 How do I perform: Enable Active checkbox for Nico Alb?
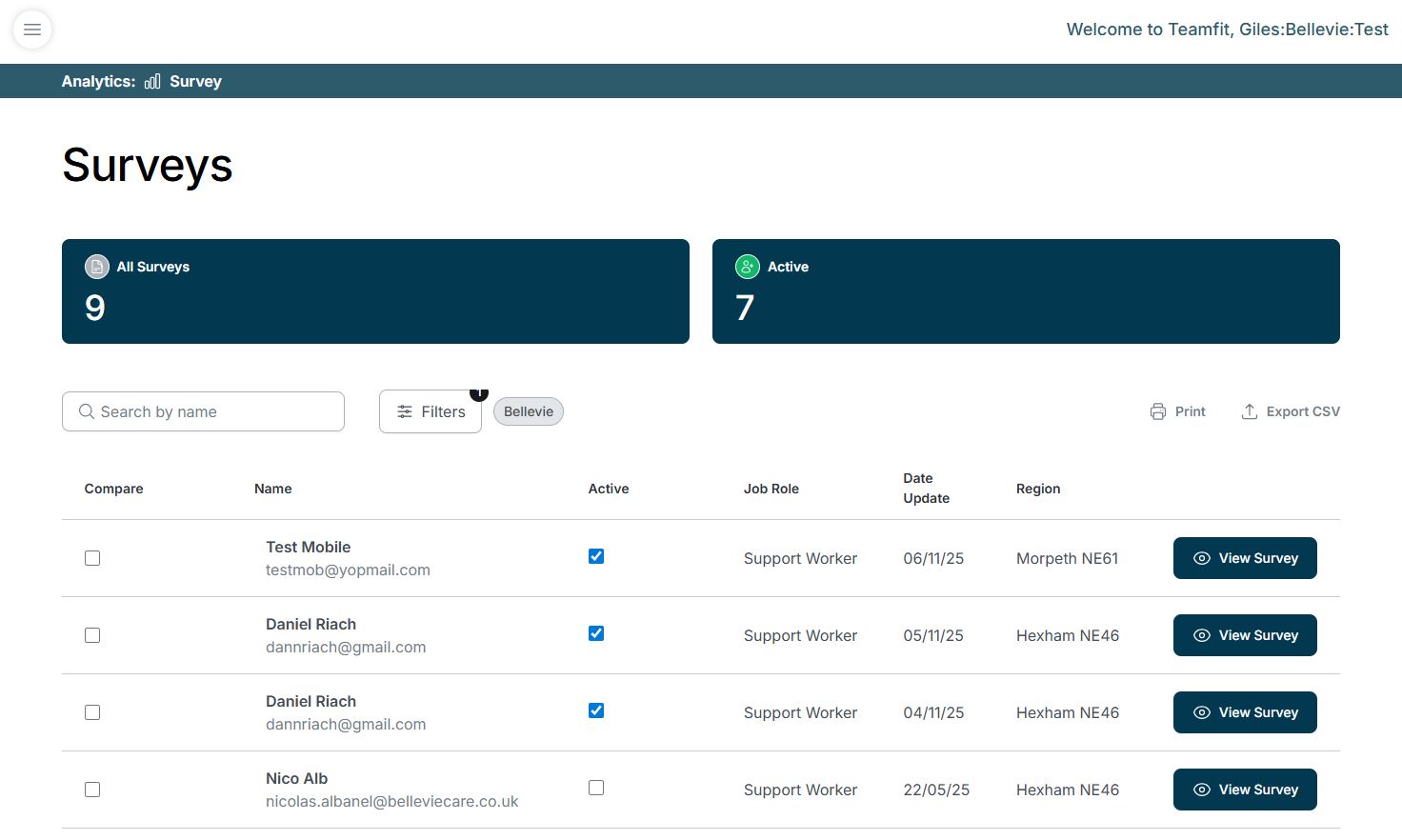point(596,788)
